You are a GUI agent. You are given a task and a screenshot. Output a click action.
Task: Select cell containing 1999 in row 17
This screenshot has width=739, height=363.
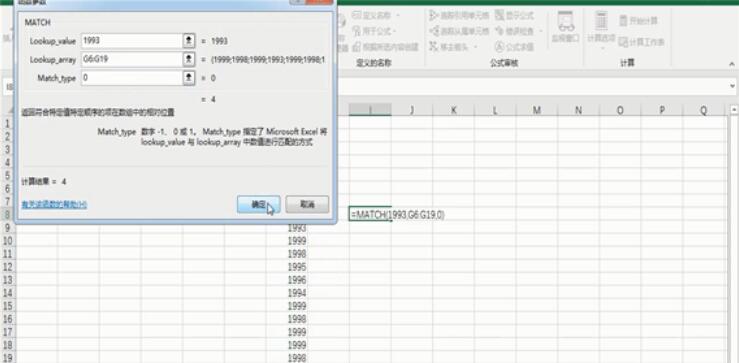click(287, 332)
